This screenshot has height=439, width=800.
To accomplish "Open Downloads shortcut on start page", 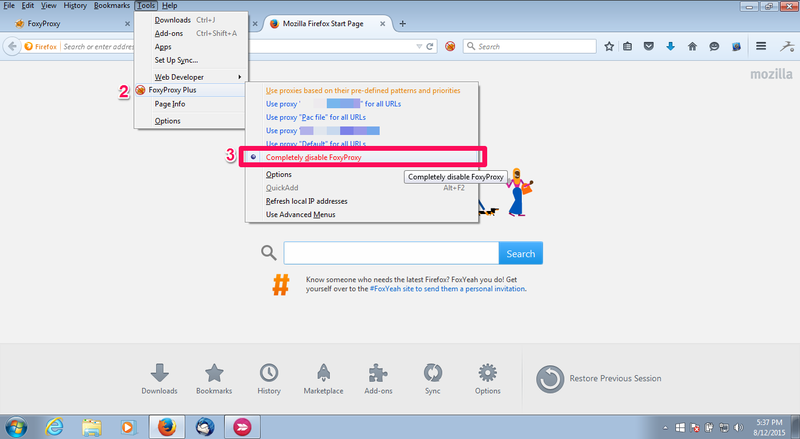I will (x=160, y=379).
